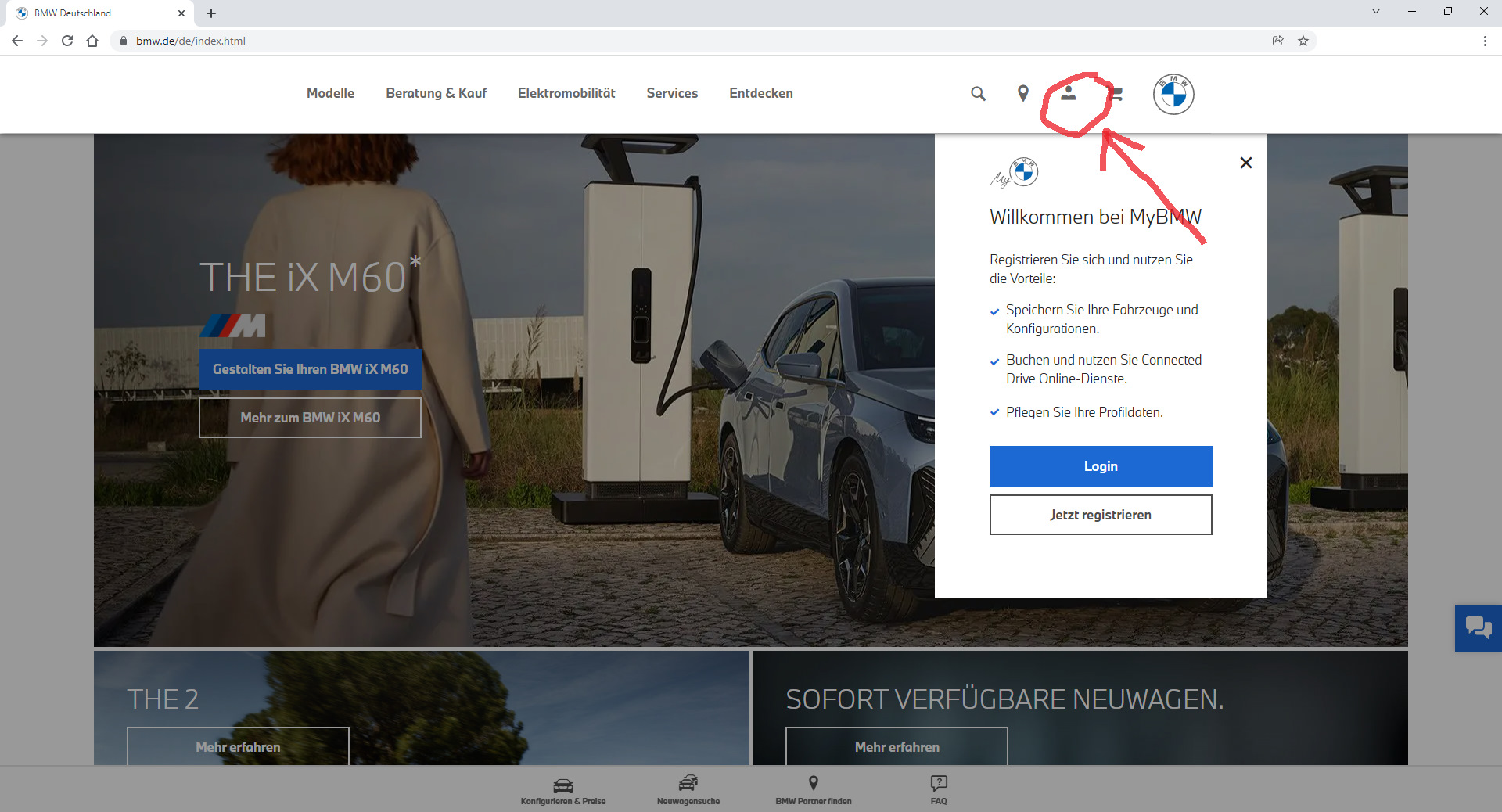Minimize the Chrome window

(x=1412, y=11)
